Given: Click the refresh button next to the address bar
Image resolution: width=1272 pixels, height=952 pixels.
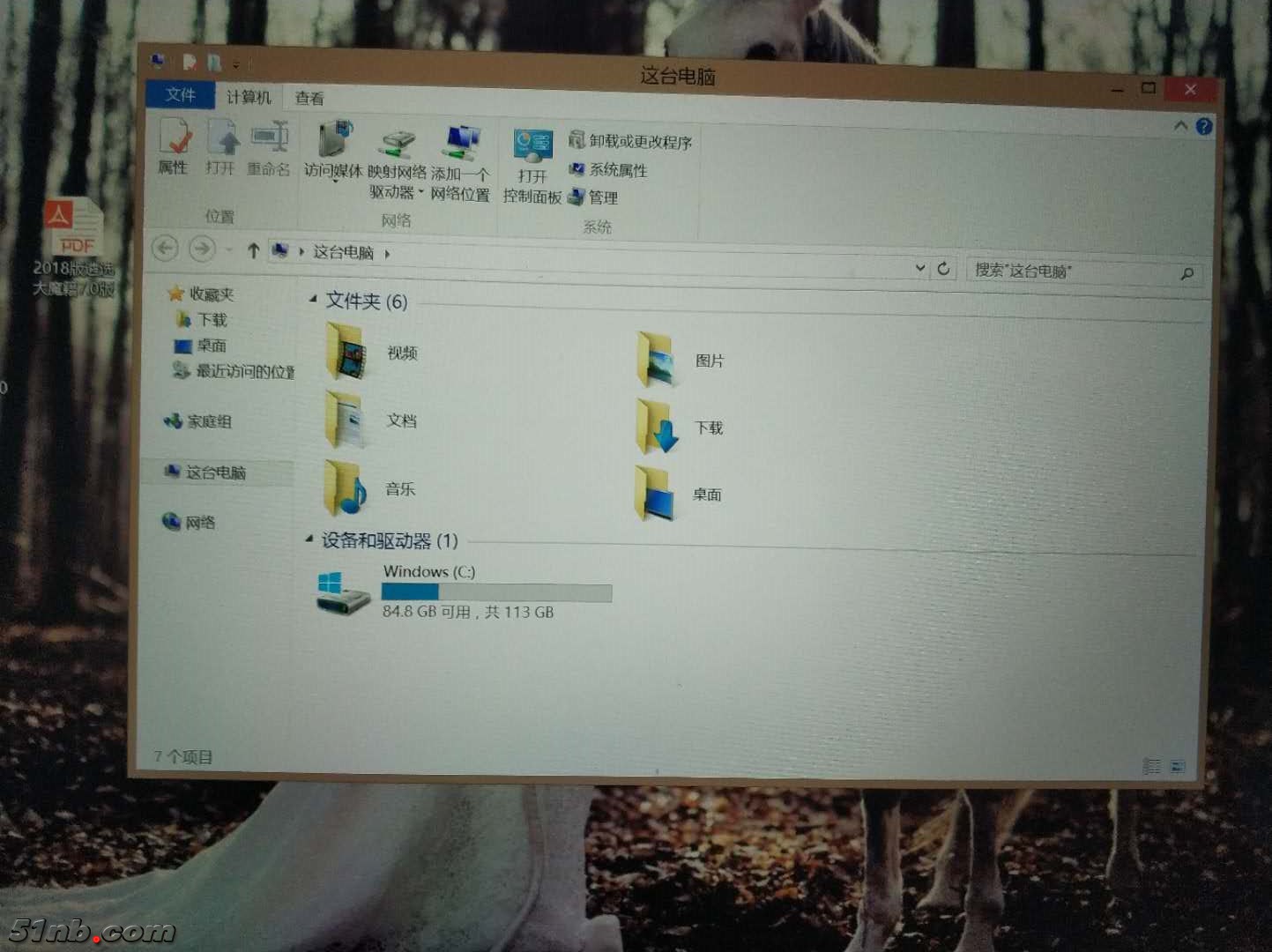Looking at the screenshot, I should click(944, 269).
